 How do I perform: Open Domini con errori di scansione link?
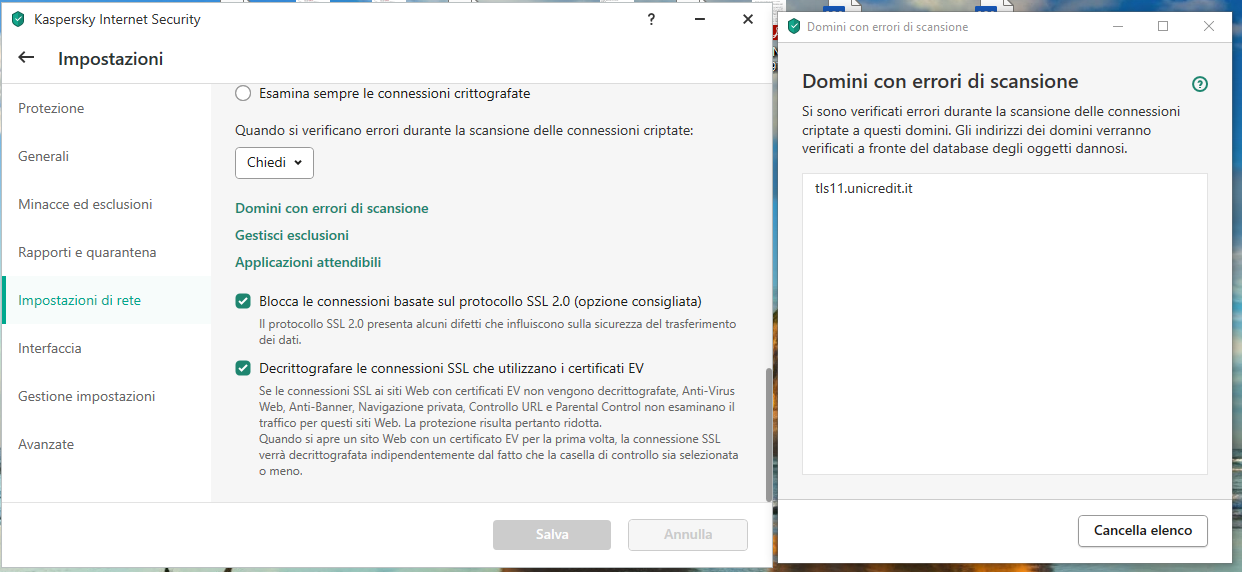coord(331,208)
